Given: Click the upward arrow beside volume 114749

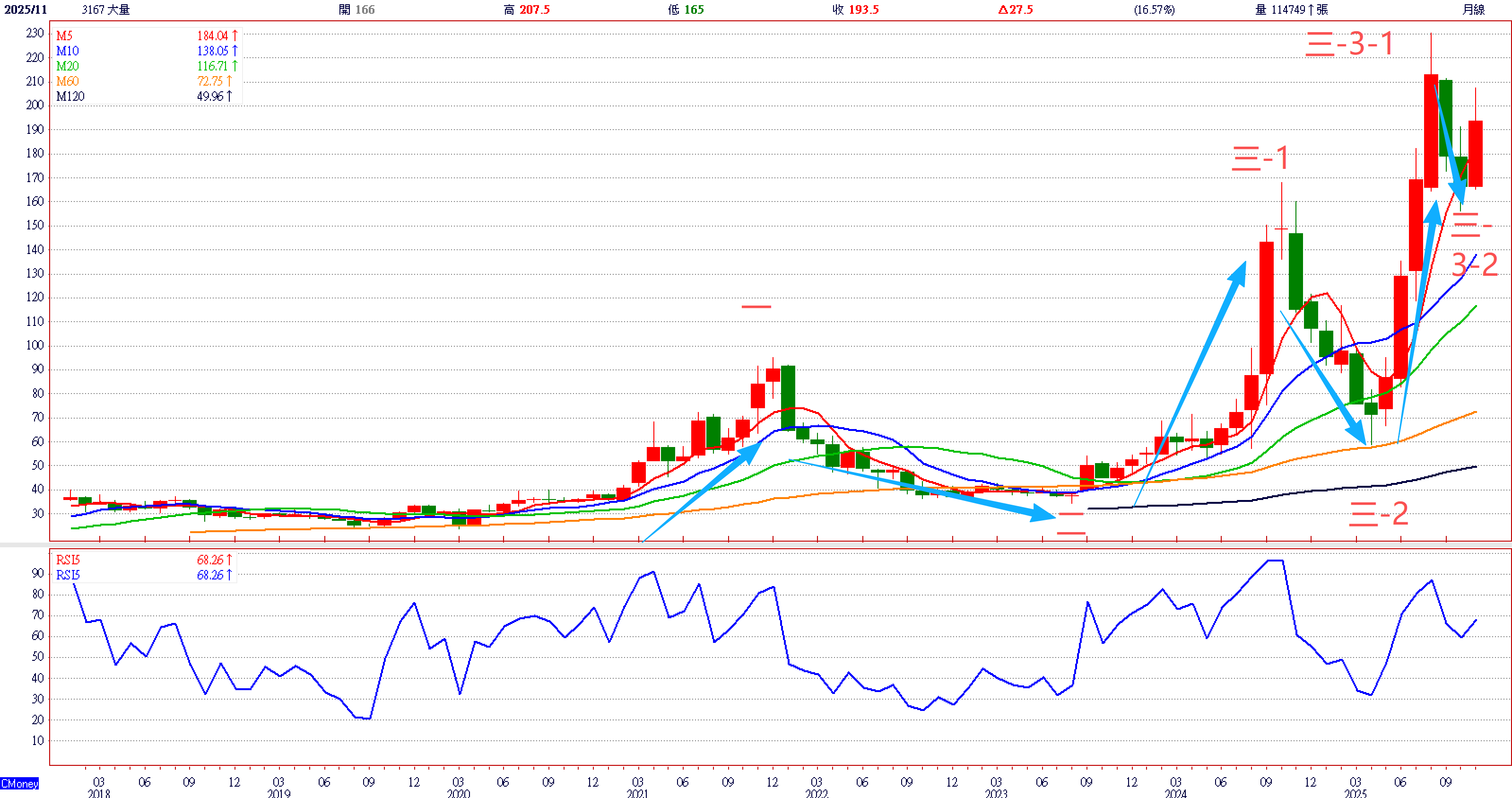Looking at the screenshot, I should [1311, 9].
